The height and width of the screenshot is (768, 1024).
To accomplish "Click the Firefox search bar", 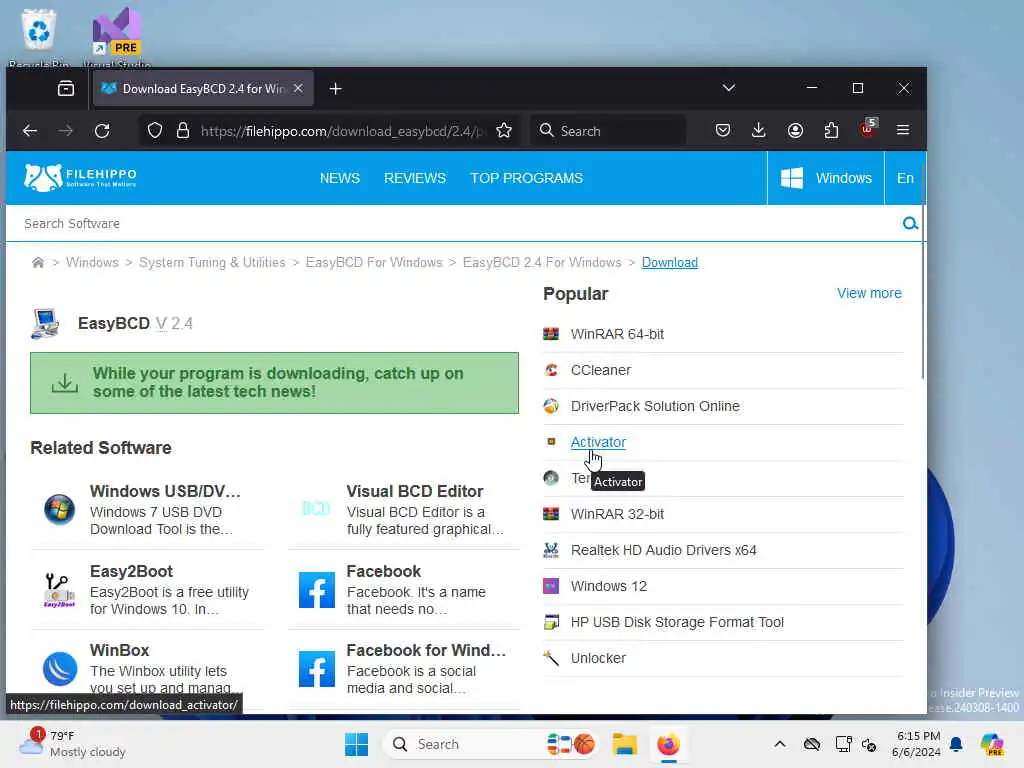I will pyautogui.click(x=607, y=131).
